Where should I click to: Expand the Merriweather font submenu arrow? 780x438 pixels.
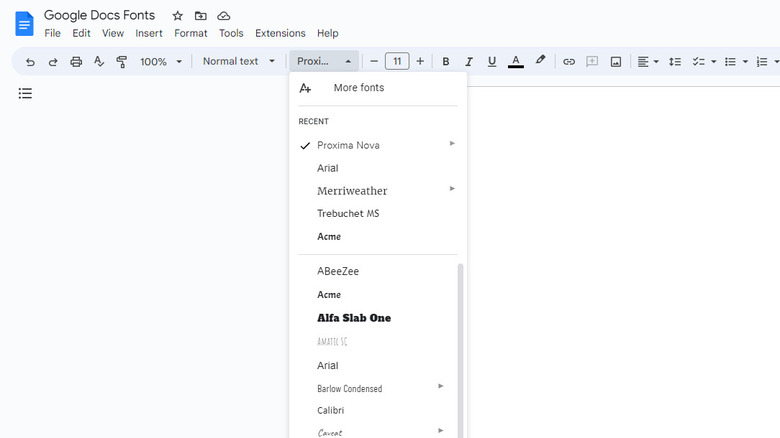452,189
